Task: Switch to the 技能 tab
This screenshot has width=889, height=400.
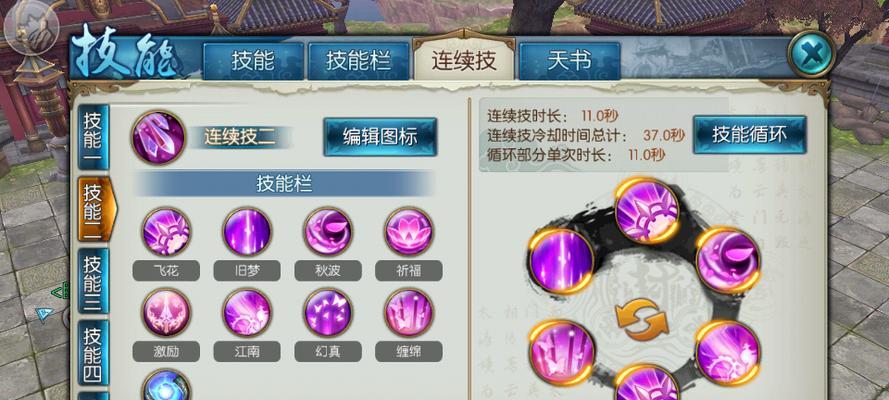Action: pyautogui.click(x=253, y=61)
